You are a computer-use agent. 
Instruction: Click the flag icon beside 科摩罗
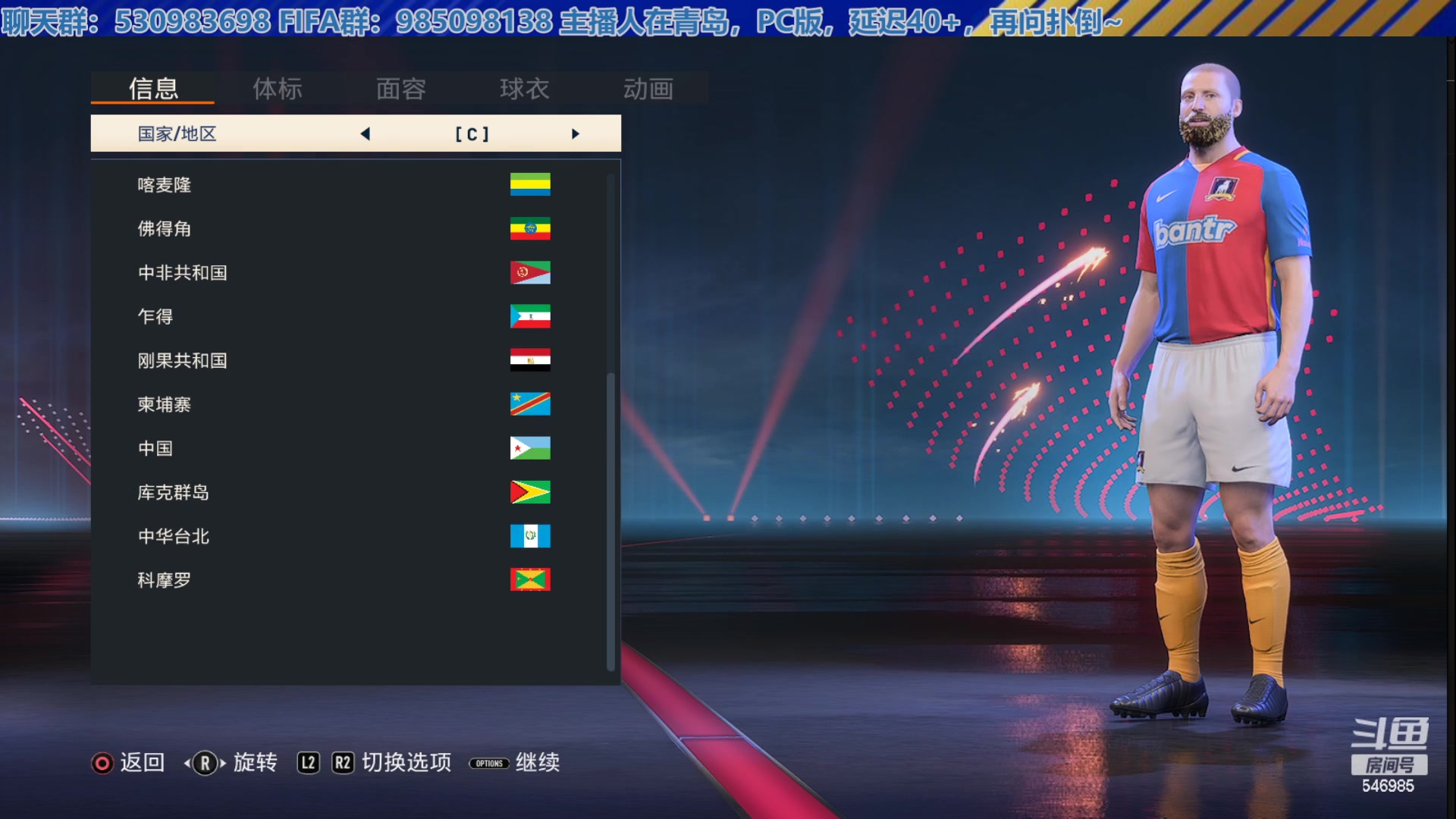coord(530,579)
